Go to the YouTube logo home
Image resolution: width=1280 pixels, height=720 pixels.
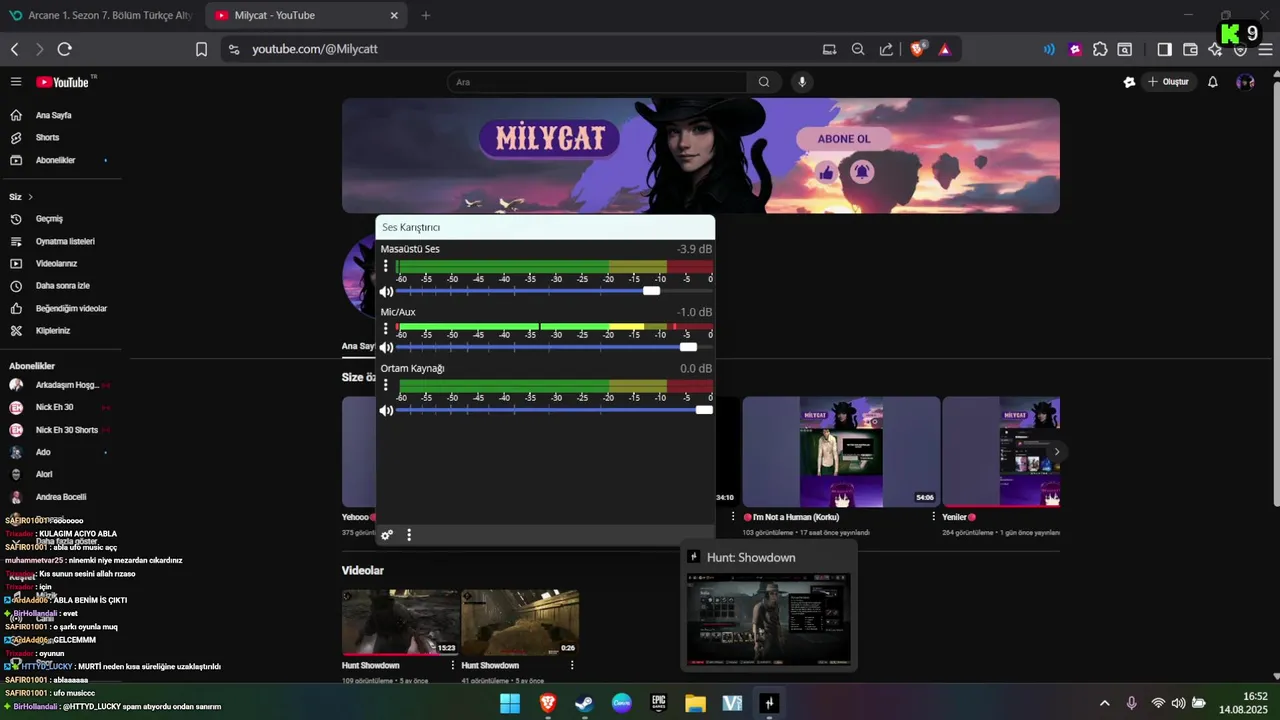[63, 82]
